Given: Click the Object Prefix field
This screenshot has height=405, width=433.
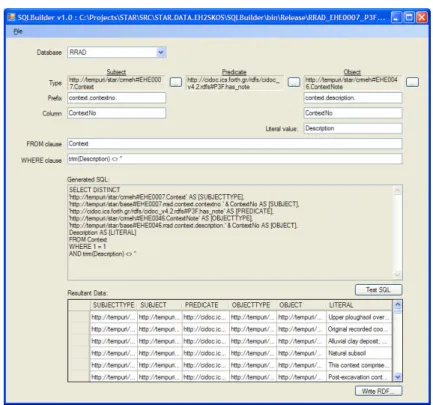Looking at the screenshot, I should pyautogui.click(x=353, y=98).
